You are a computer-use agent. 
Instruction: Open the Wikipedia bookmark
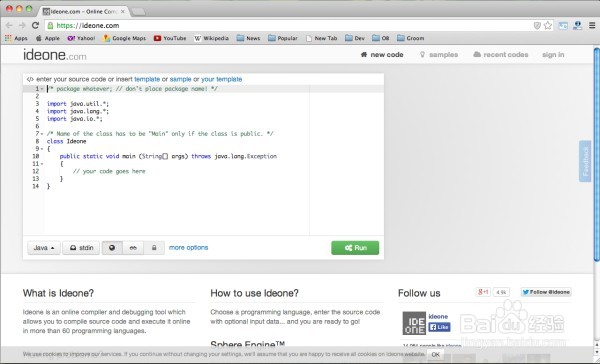(x=211, y=38)
